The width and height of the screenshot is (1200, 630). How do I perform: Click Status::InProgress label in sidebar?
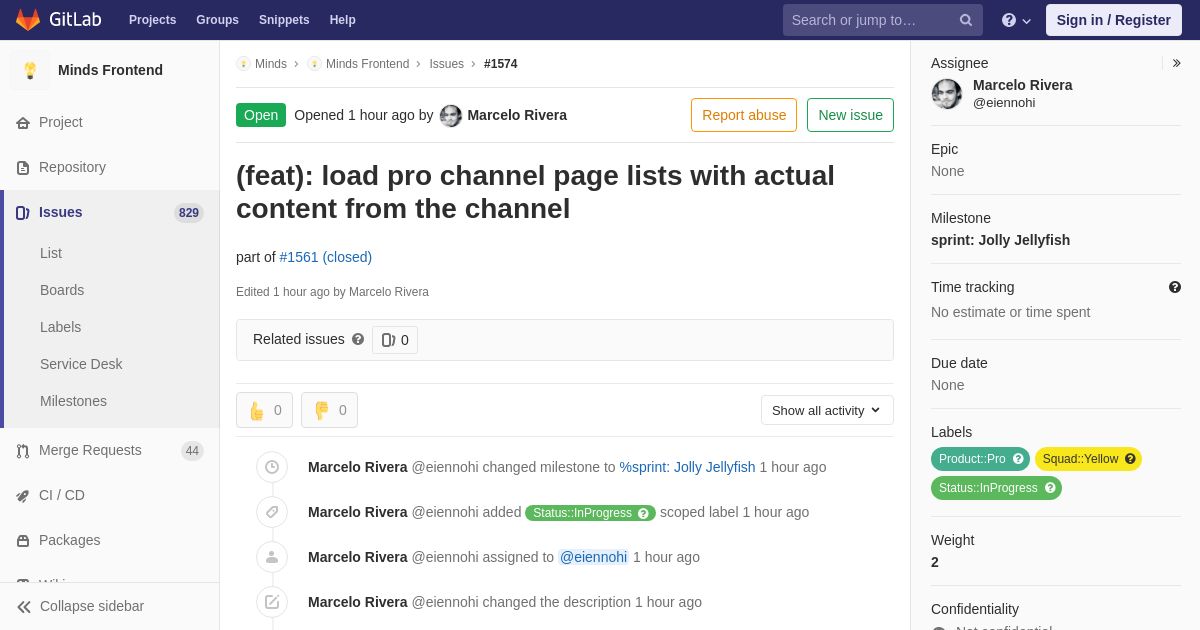coord(996,488)
